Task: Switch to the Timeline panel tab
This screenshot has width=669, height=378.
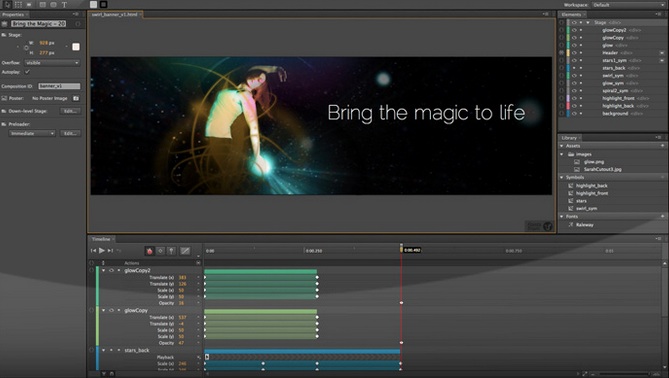Action: click(101, 239)
